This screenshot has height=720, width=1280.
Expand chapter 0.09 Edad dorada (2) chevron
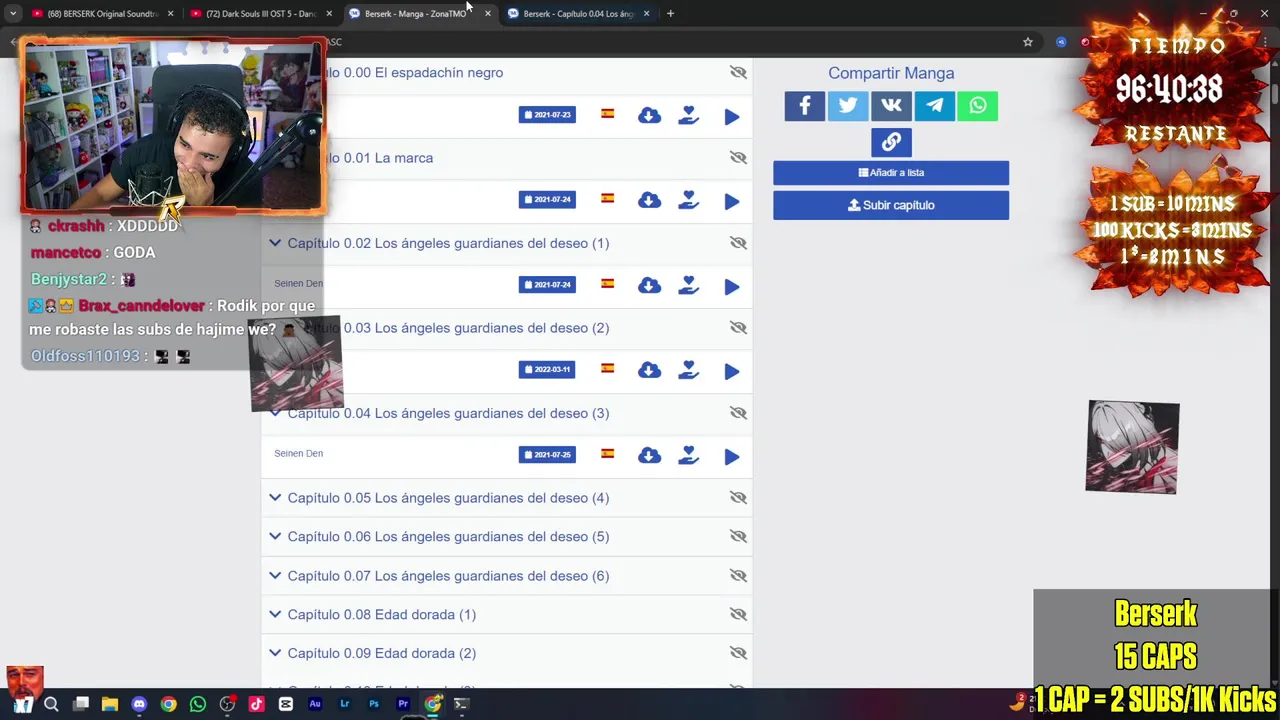click(x=275, y=653)
